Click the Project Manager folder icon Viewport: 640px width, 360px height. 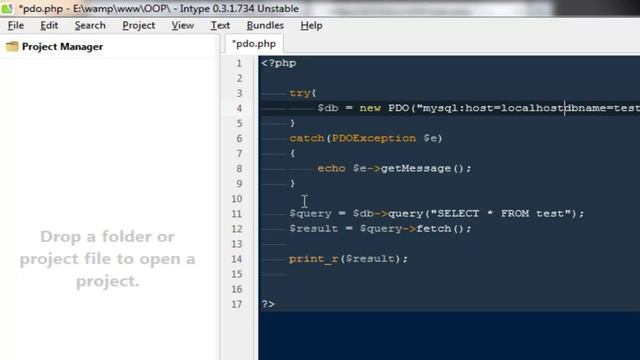point(12,47)
